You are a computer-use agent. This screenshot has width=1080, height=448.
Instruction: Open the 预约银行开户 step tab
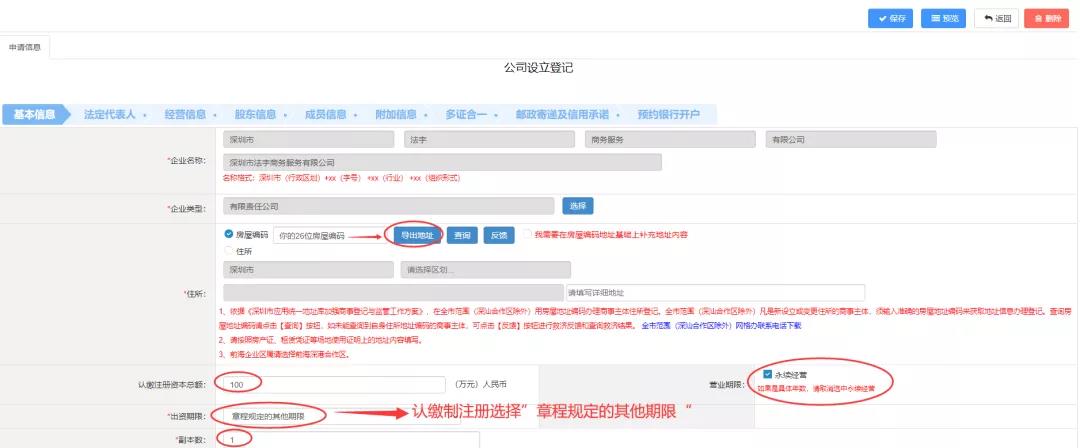pos(668,114)
